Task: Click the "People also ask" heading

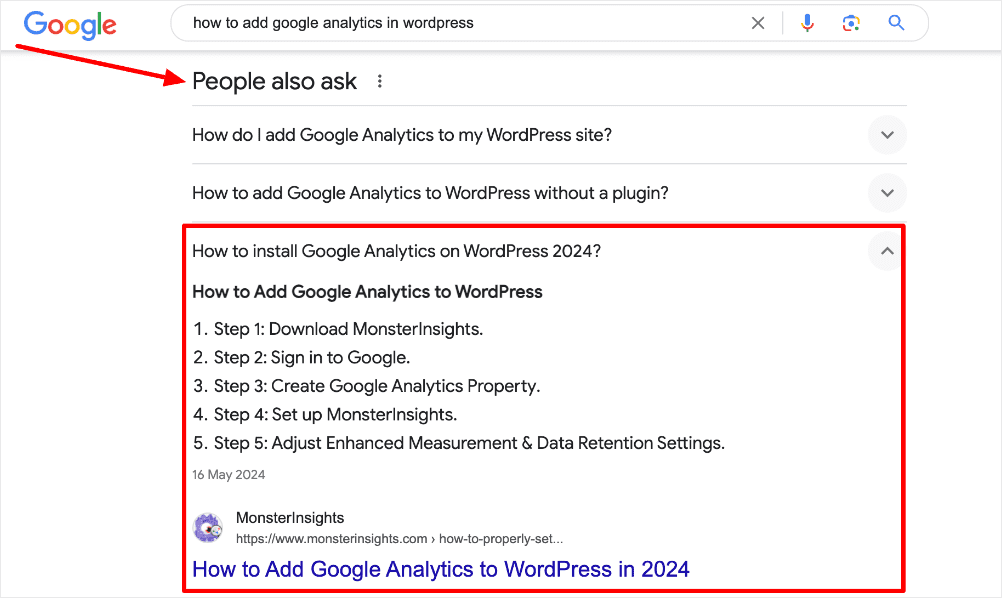Action: coord(274,82)
